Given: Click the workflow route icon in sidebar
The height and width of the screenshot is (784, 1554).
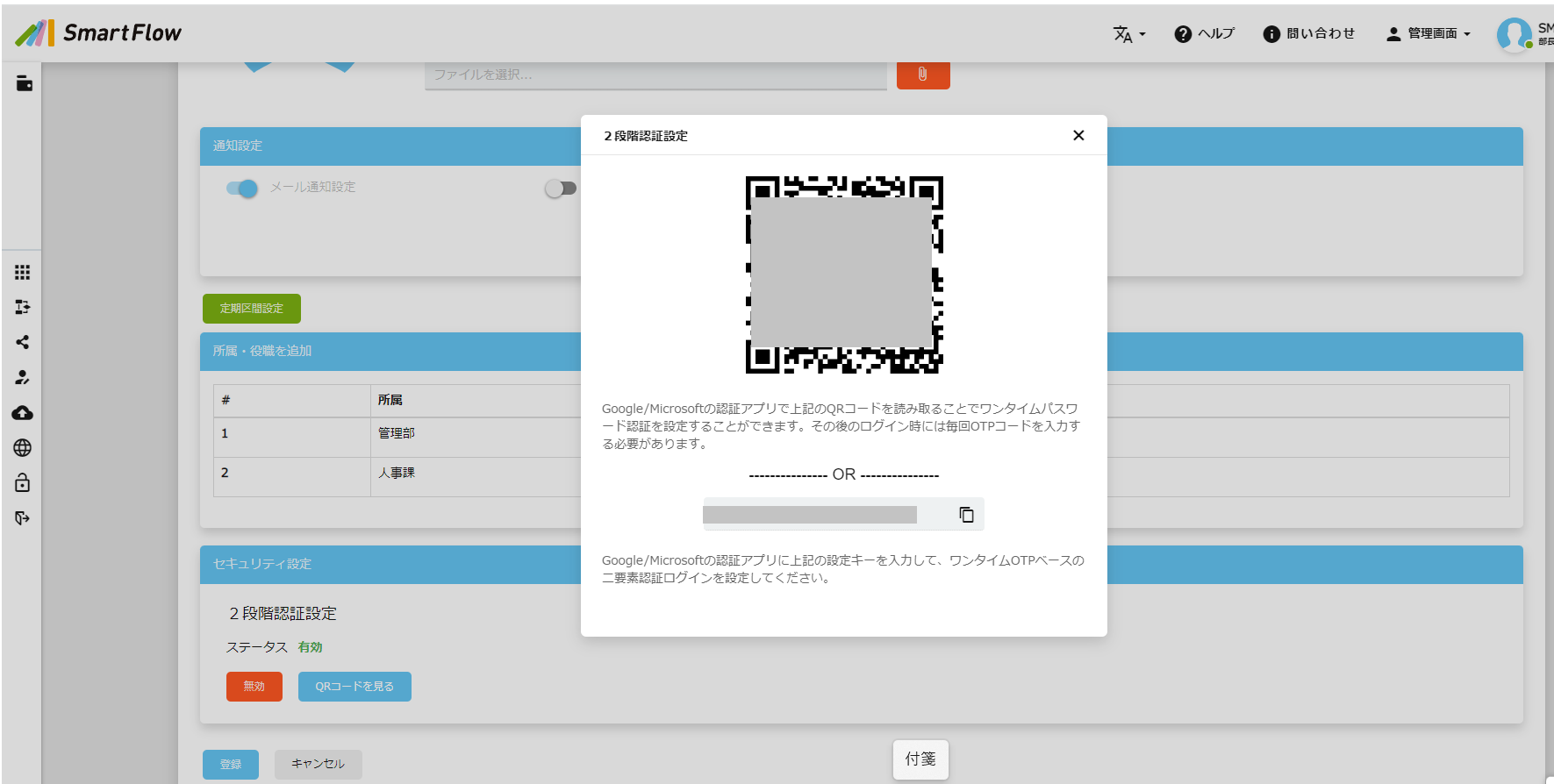Looking at the screenshot, I should pos(23,307).
